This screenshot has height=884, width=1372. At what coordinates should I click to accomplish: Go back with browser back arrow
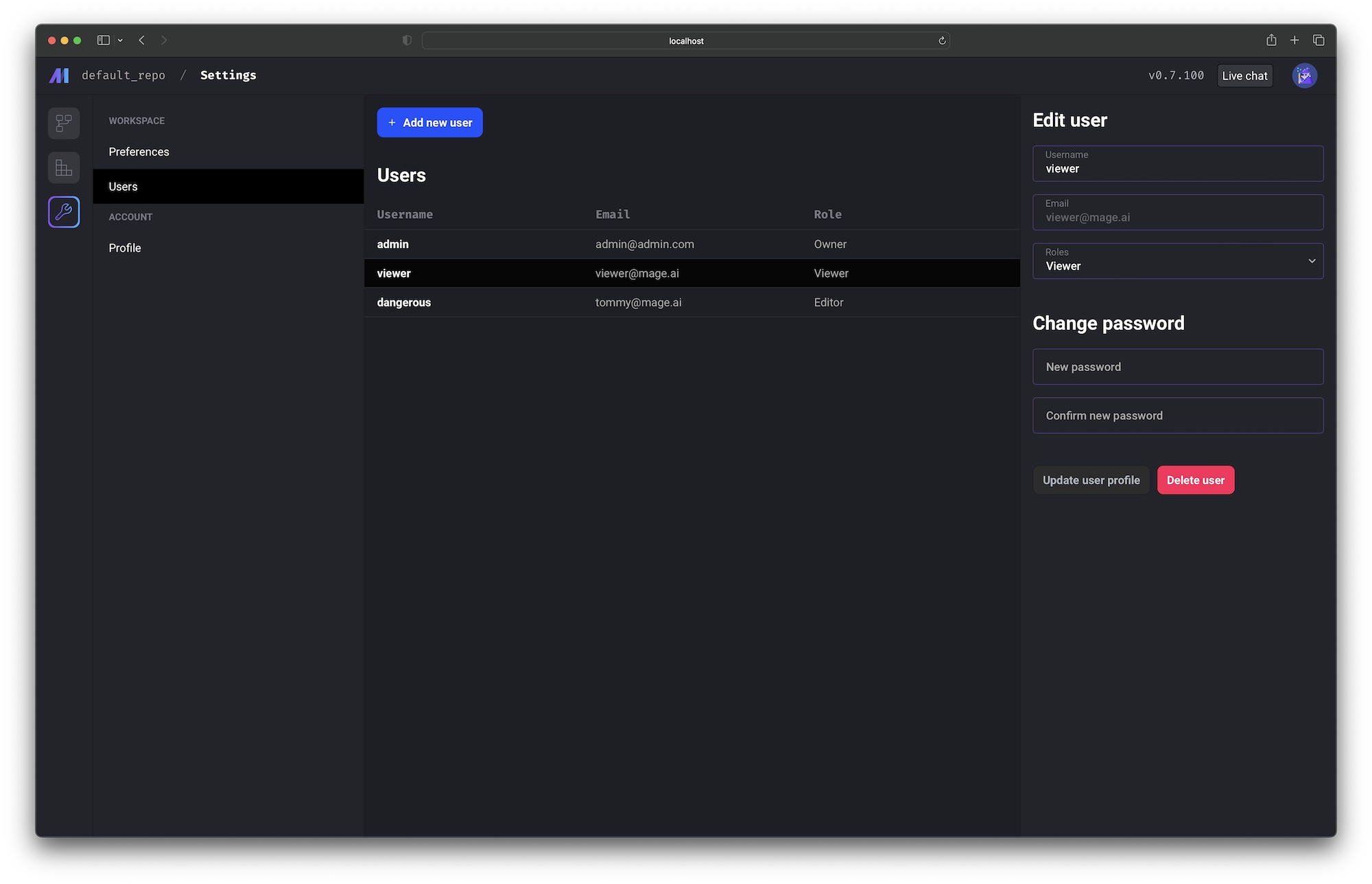(x=142, y=40)
